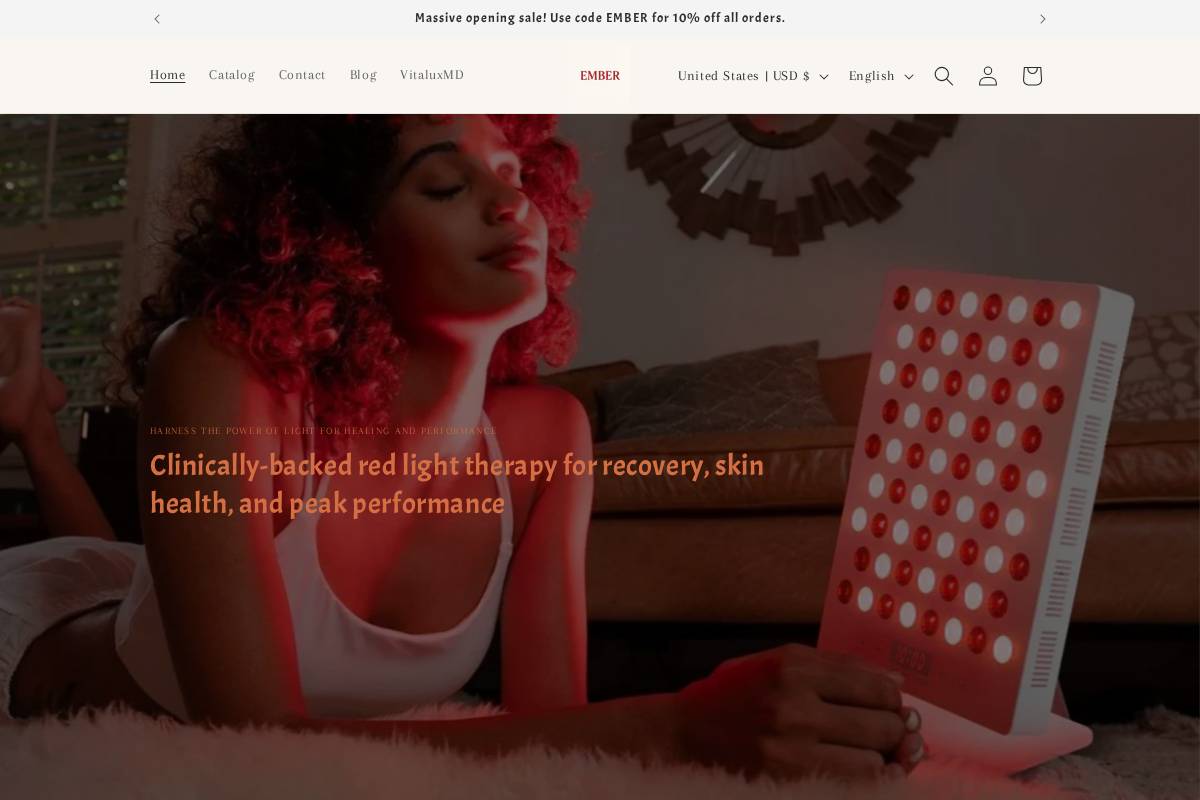Click the Clinically-backed red light therapy headline
The width and height of the screenshot is (1200, 800).
click(x=457, y=485)
